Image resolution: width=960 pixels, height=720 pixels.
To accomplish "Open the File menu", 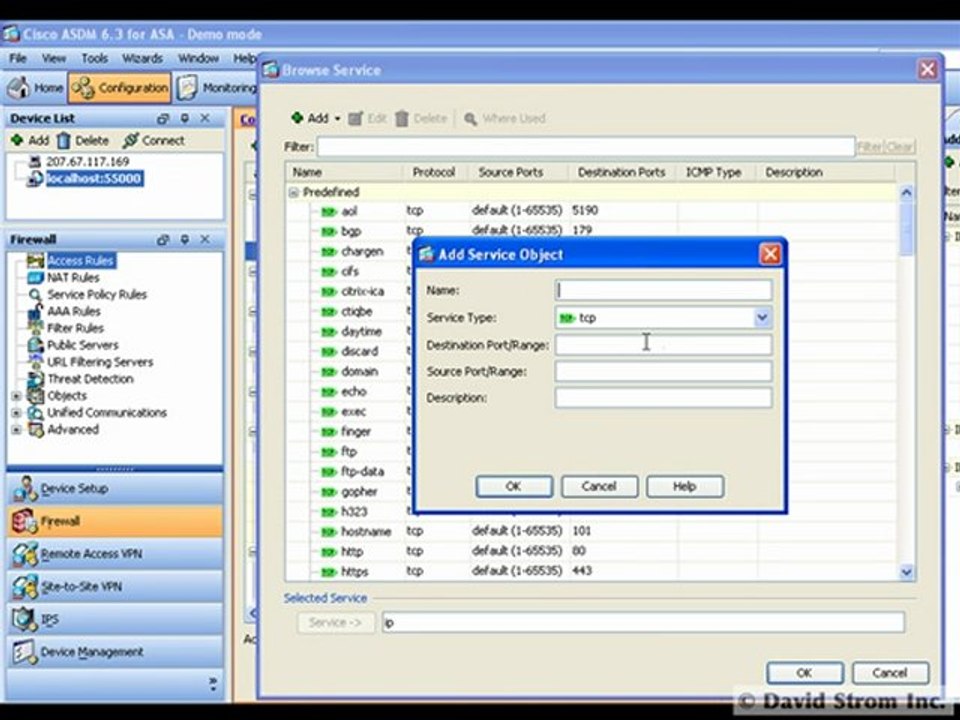I will 18,58.
